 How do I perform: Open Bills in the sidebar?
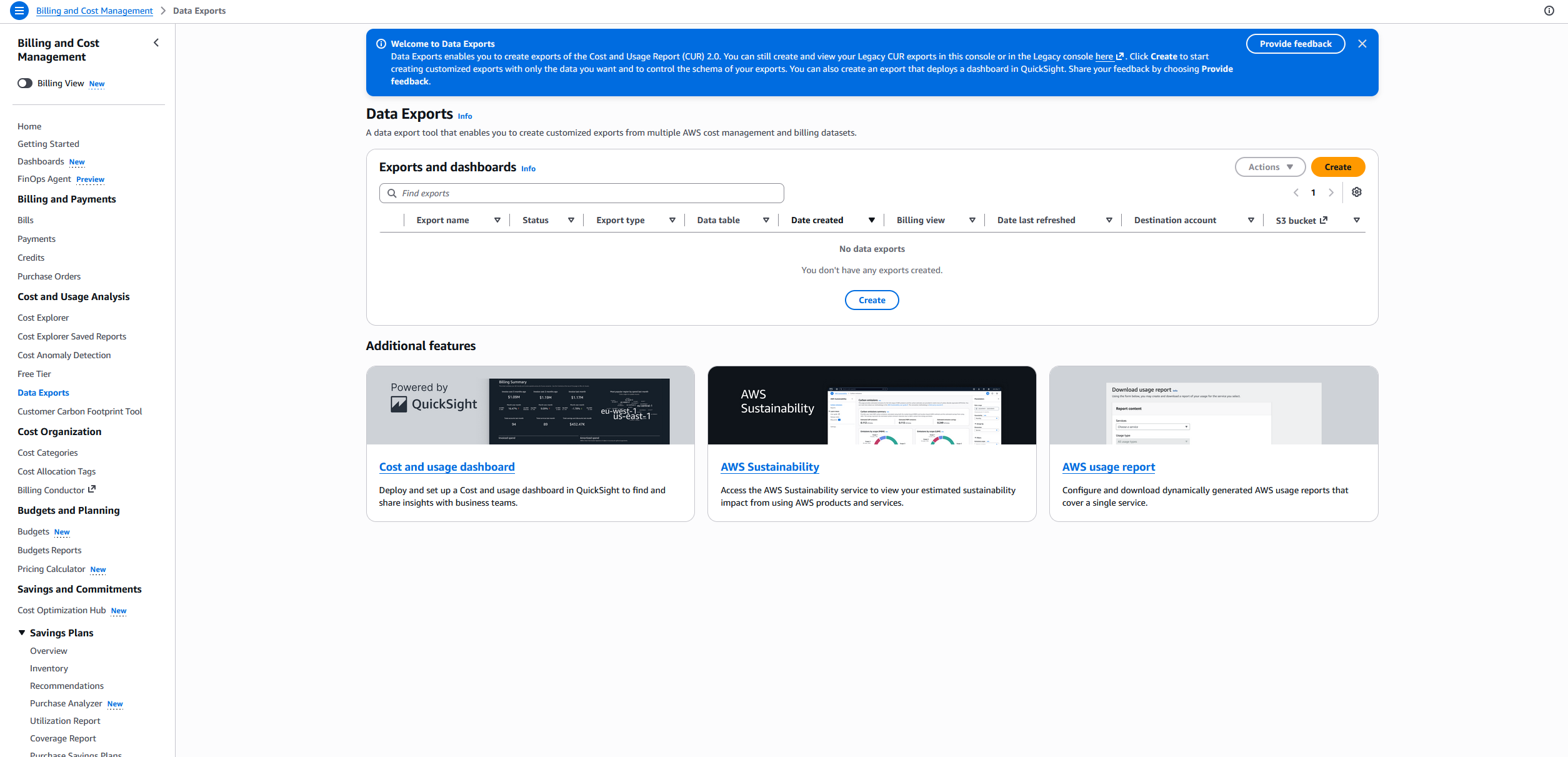coord(26,220)
